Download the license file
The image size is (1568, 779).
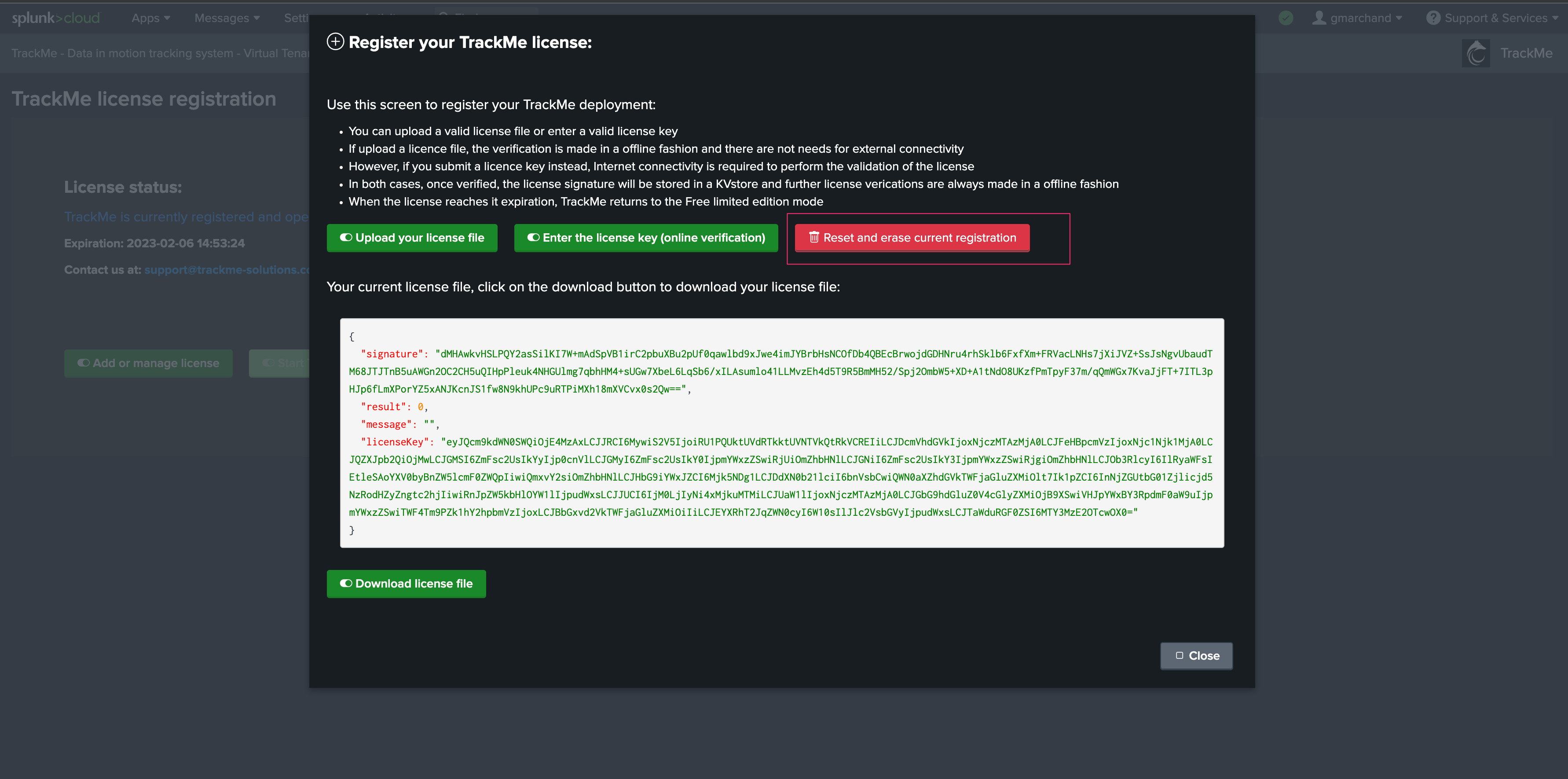(x=406, y=584)
